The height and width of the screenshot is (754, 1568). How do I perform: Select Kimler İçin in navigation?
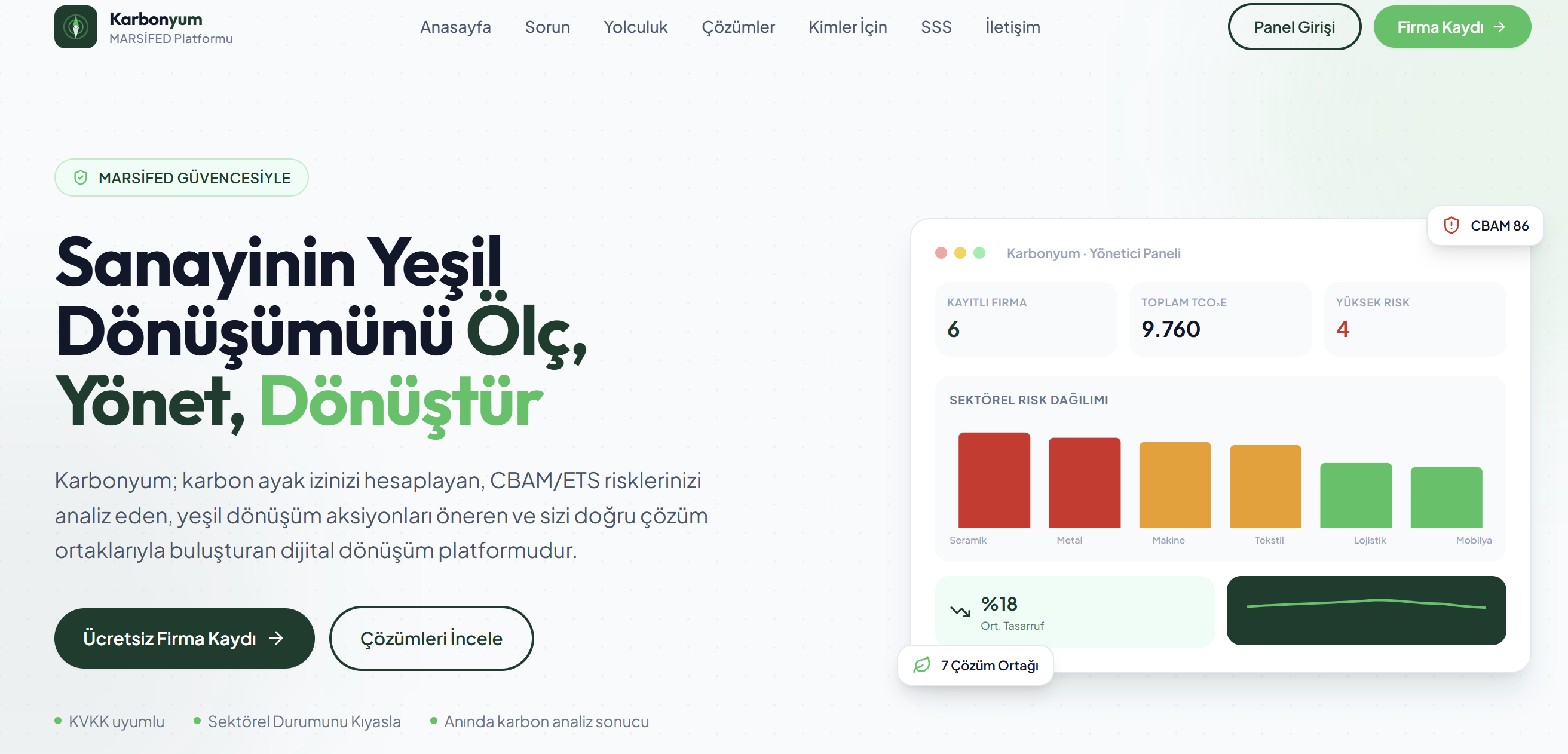pos(847,27)
